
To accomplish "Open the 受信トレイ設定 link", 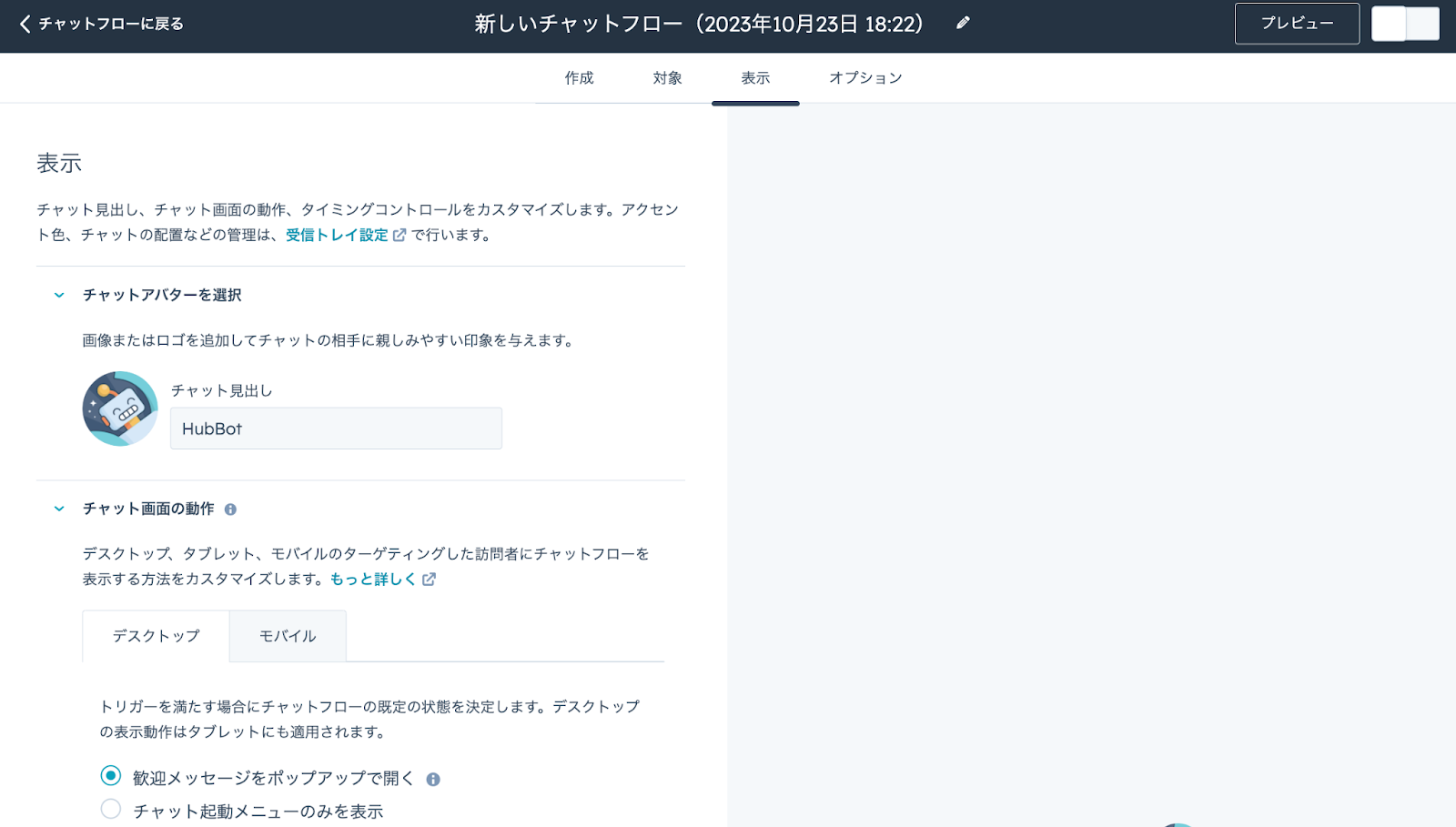I will pyautogui.click(x=337, y=236).
